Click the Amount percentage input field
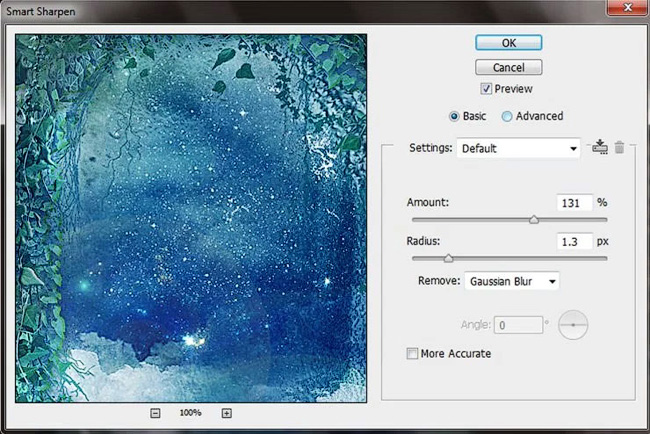 [x=575, y=203]
